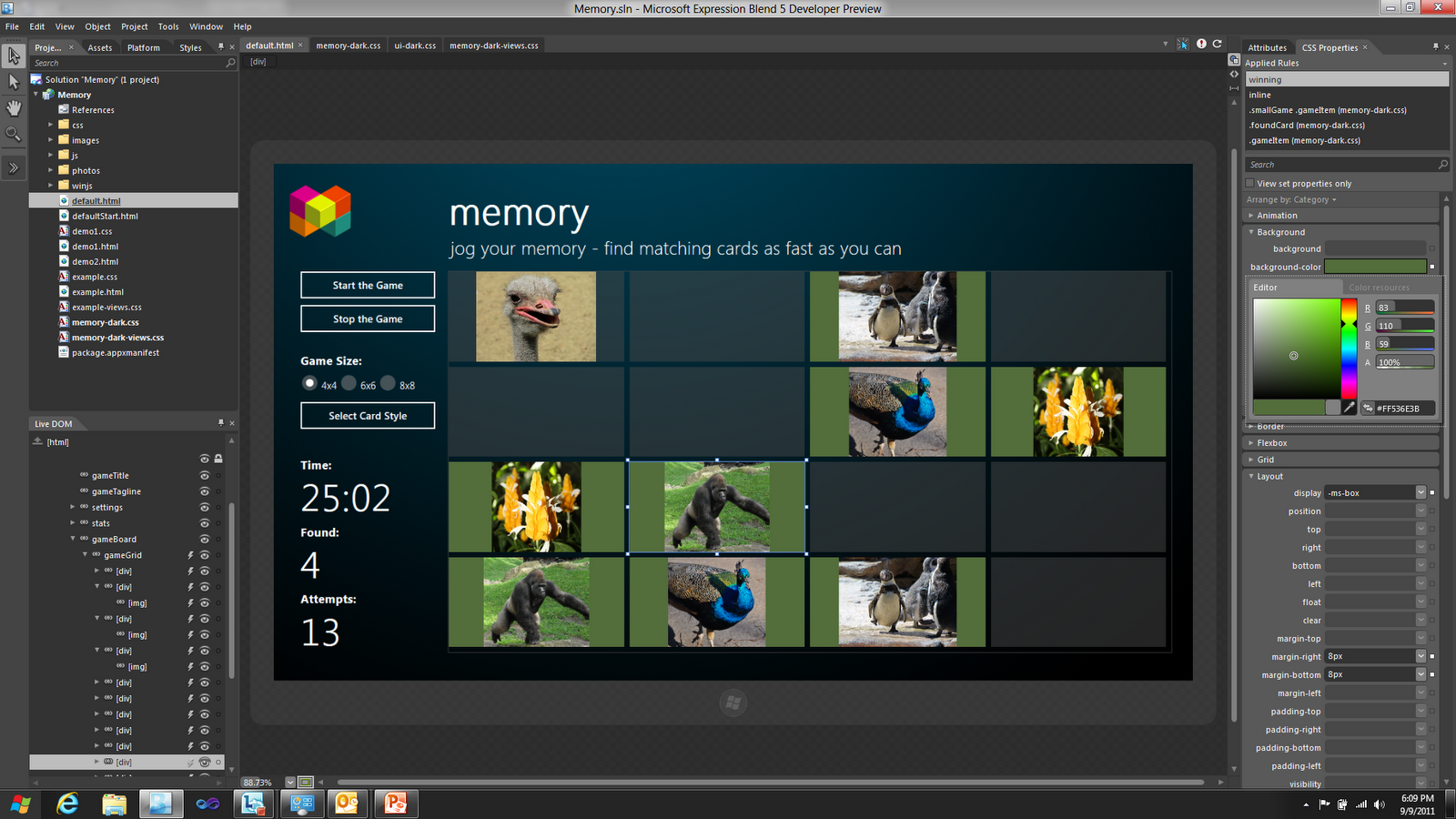Viewport: 1456px width, 819px height.
Task: Click the error notification icon near the top right
Action: [x=1201, y=43]
